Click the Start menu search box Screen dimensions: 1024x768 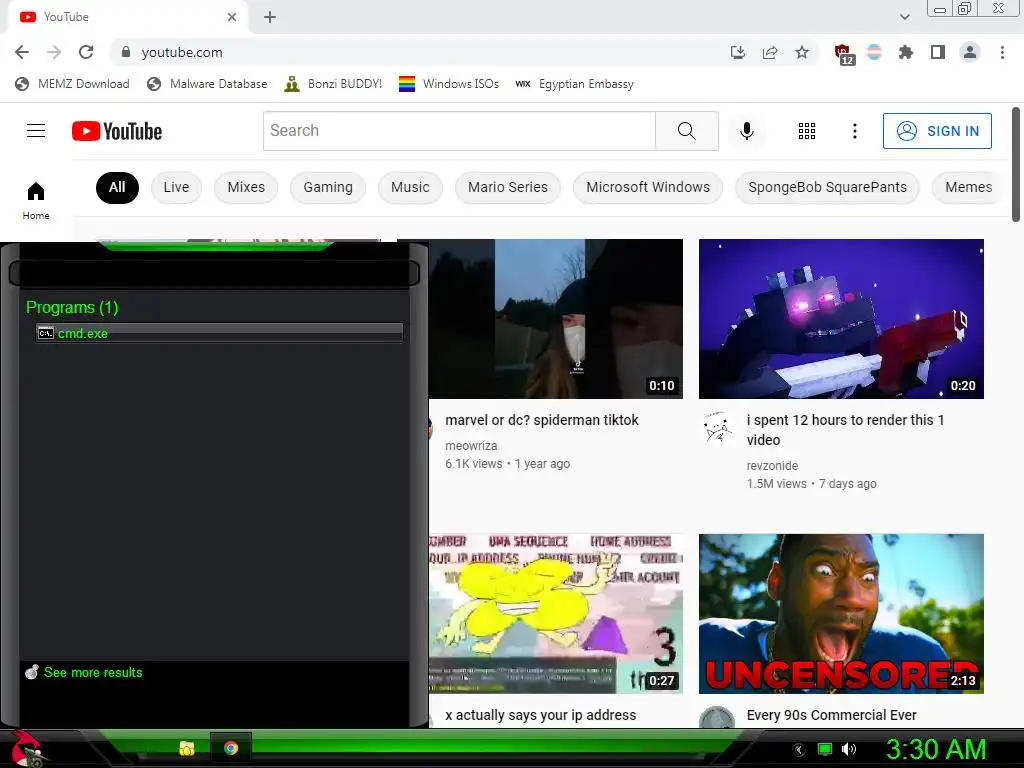point(214,274)
